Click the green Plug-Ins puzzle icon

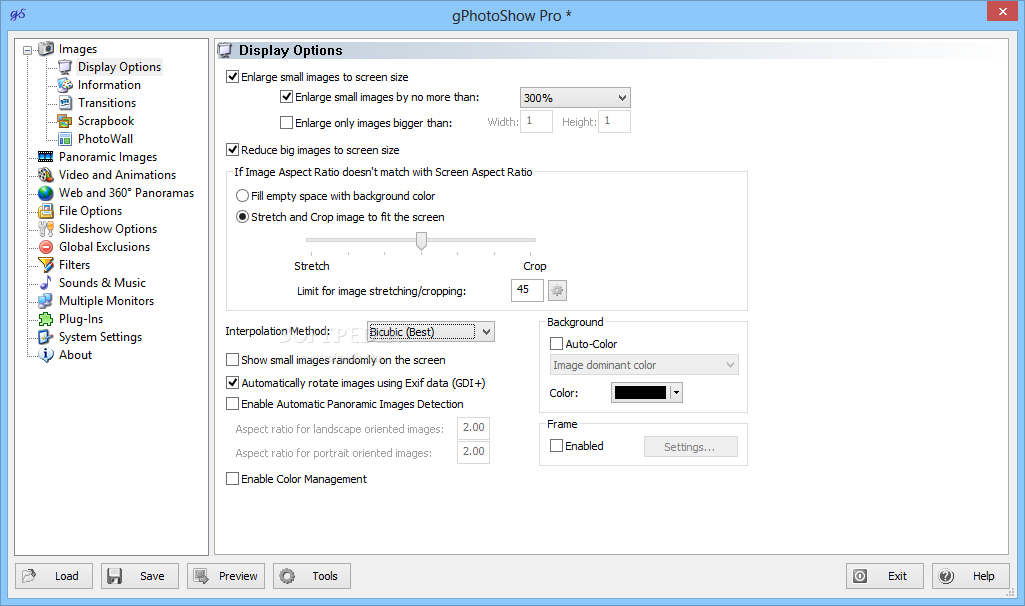coord(46,319)
